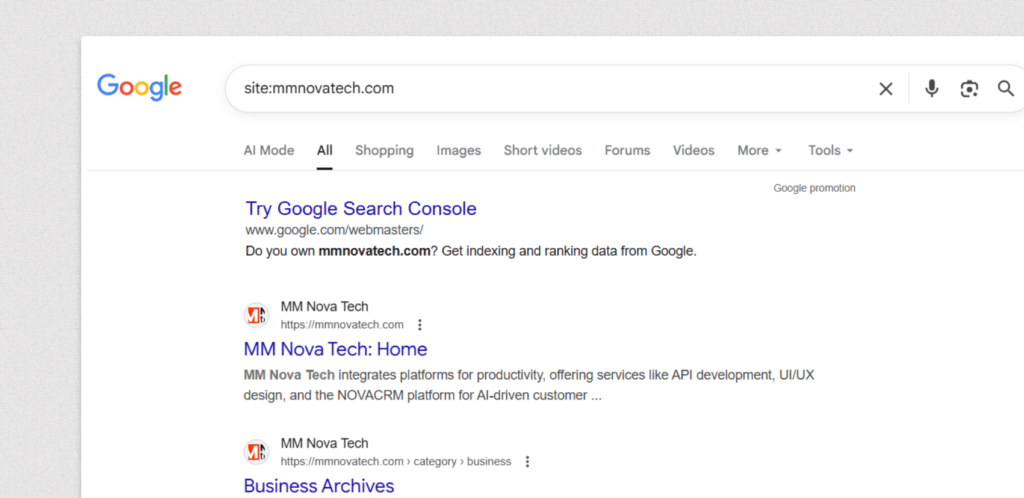The width and height of the screenshot is (1024, 498).
Task: Expand the Tools dropdown
Action: click(x=830, y=150)
